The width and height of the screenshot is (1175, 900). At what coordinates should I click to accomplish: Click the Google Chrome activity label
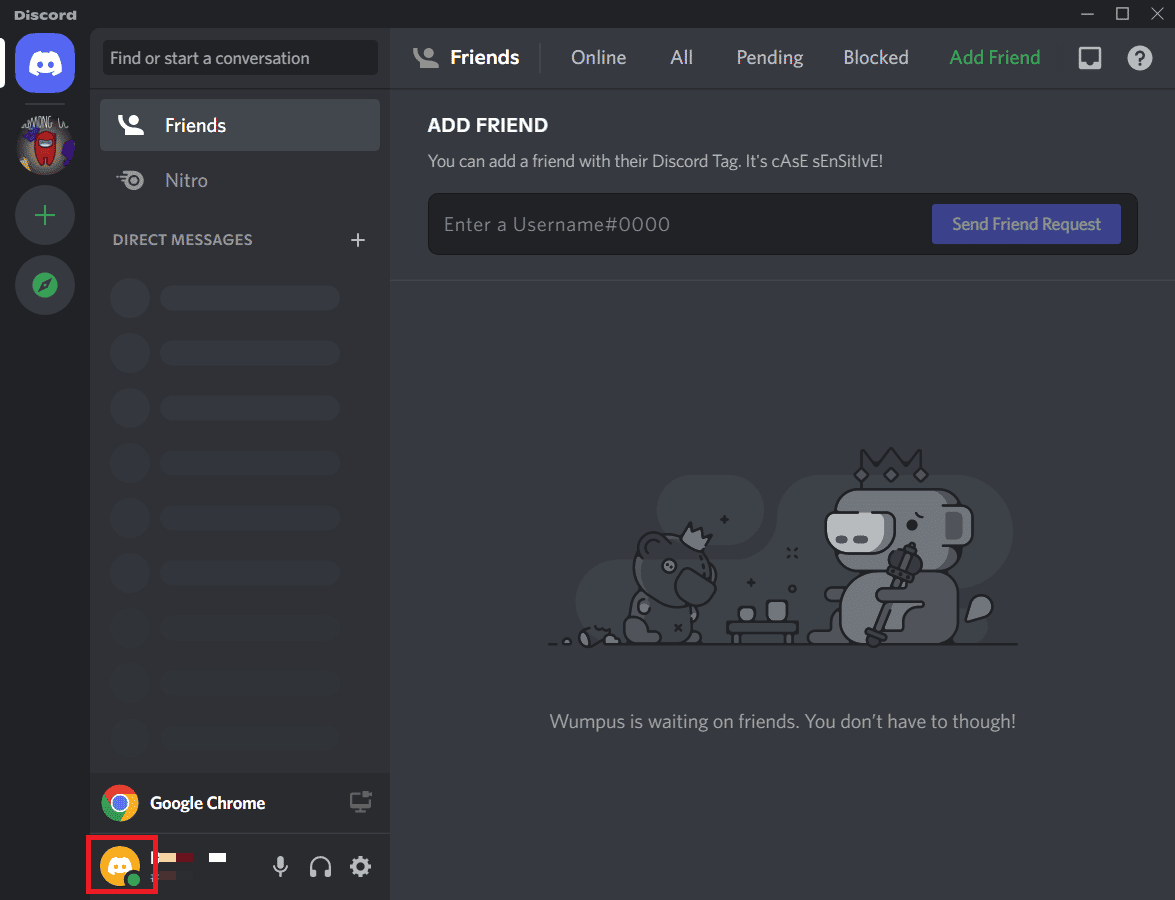[x=208, y=803]
